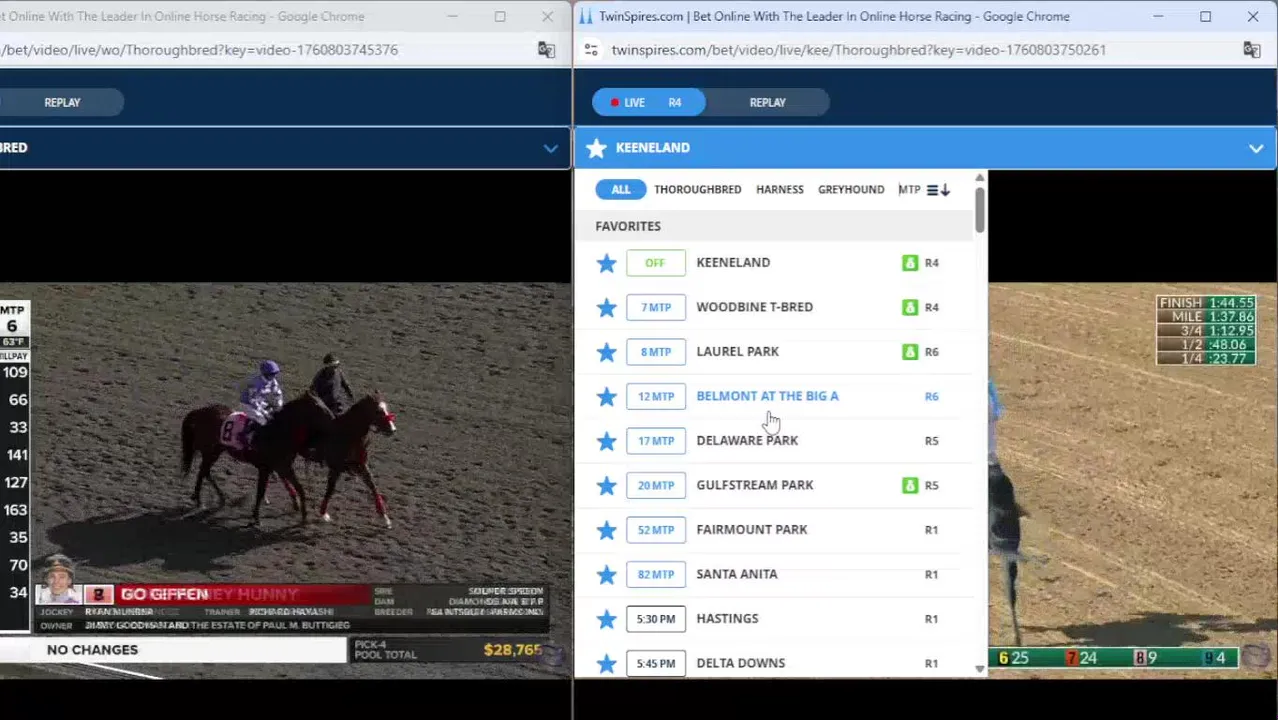The image size is (1278, 720).
Task: Unfavorite Keeneland row star in track list
Action: 606,263
